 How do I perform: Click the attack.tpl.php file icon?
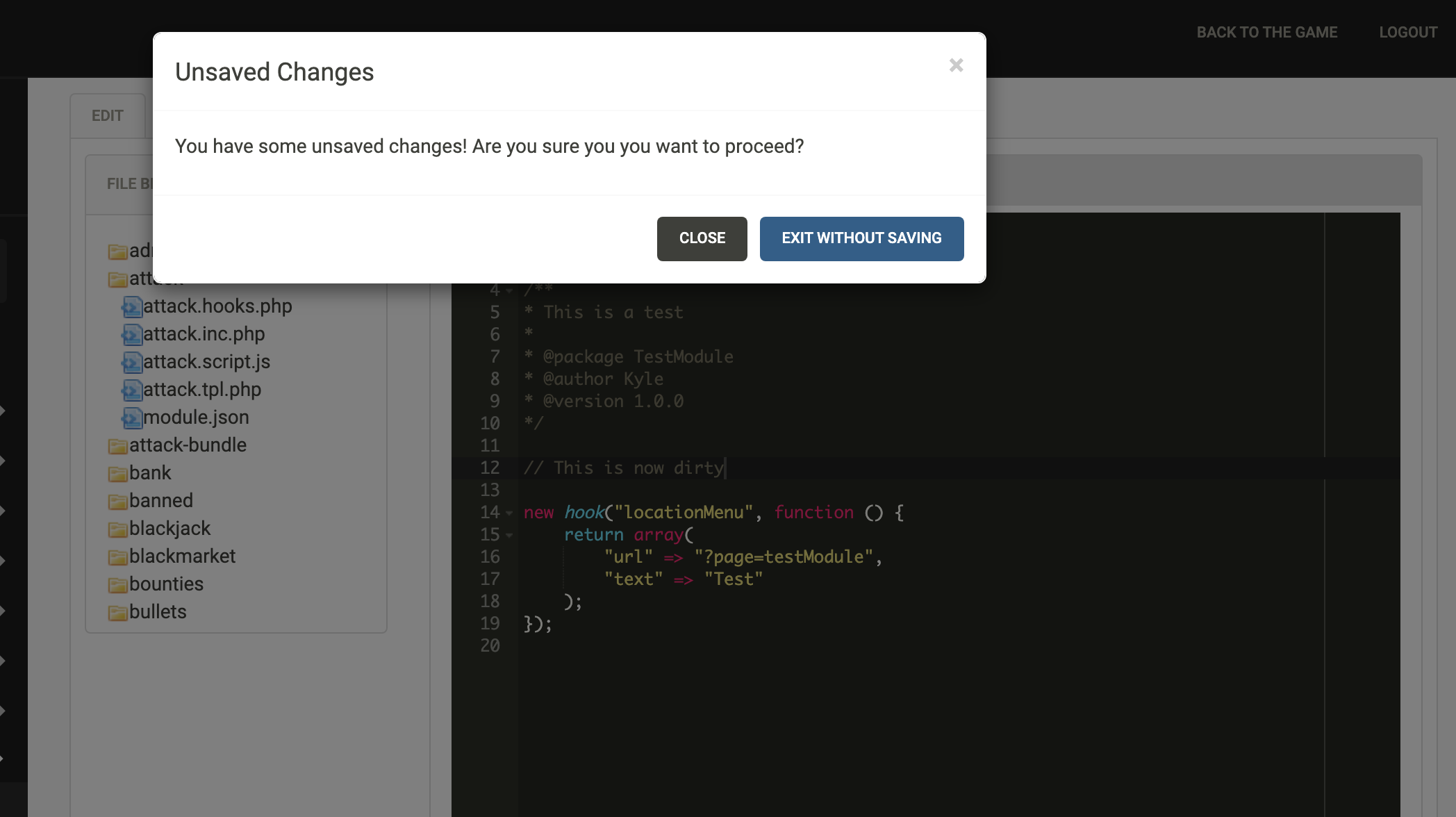click(131, 390)
